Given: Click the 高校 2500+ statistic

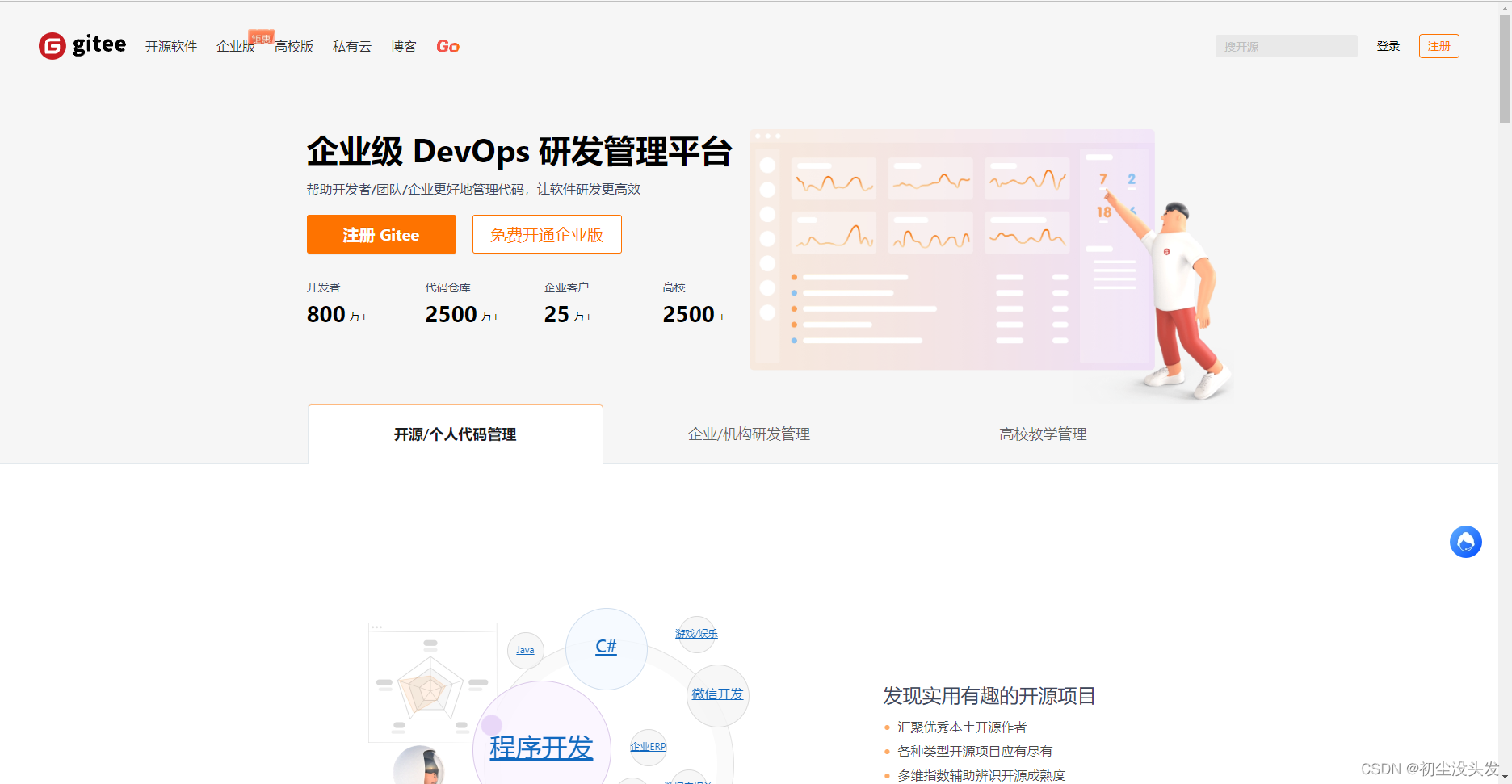Looking at the screenshot, I should click(x=694, y=304).
